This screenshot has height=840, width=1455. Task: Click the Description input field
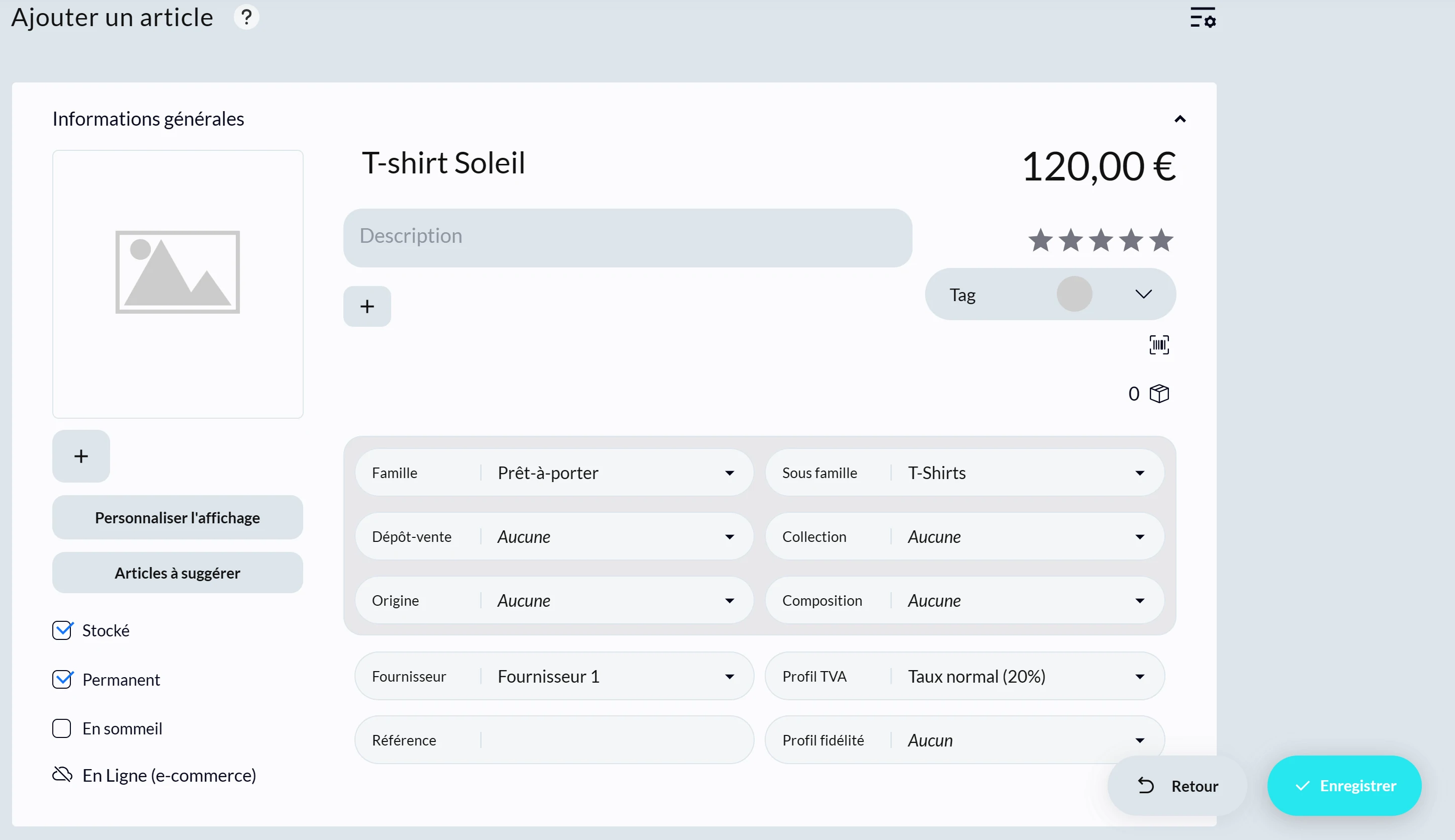pyautogui.click(x=627, y=238)
